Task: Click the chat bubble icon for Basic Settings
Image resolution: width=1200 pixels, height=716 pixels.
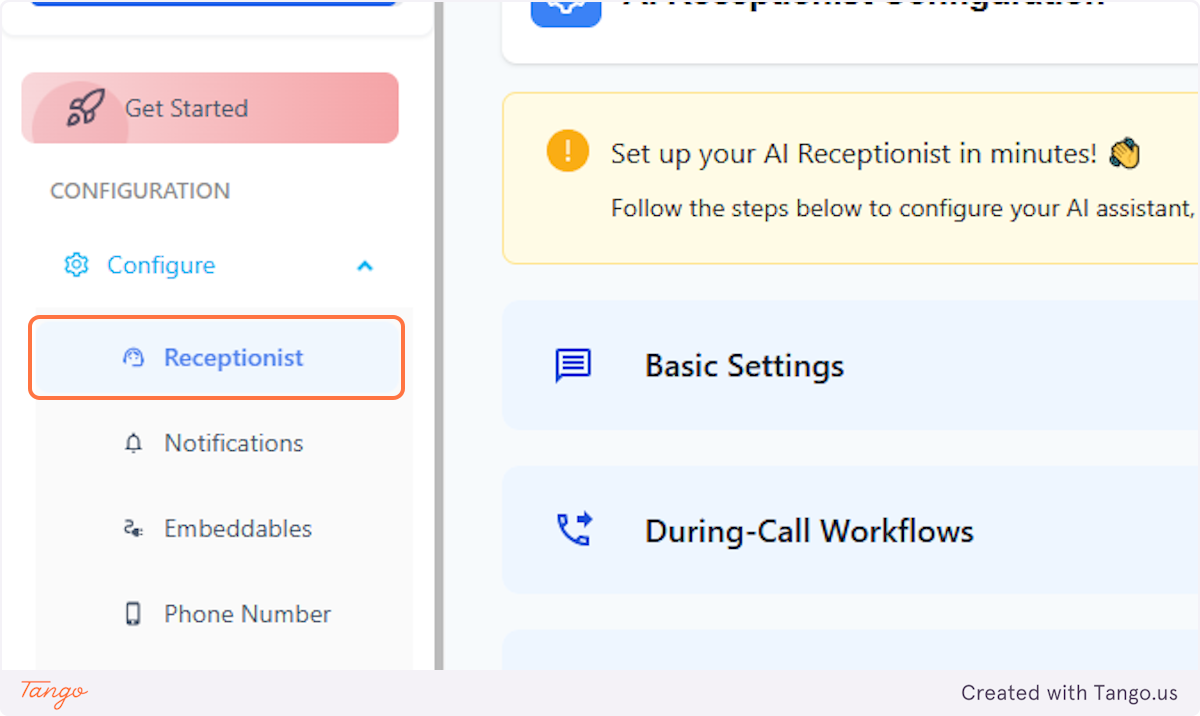Action: click(x=572, y=365)
